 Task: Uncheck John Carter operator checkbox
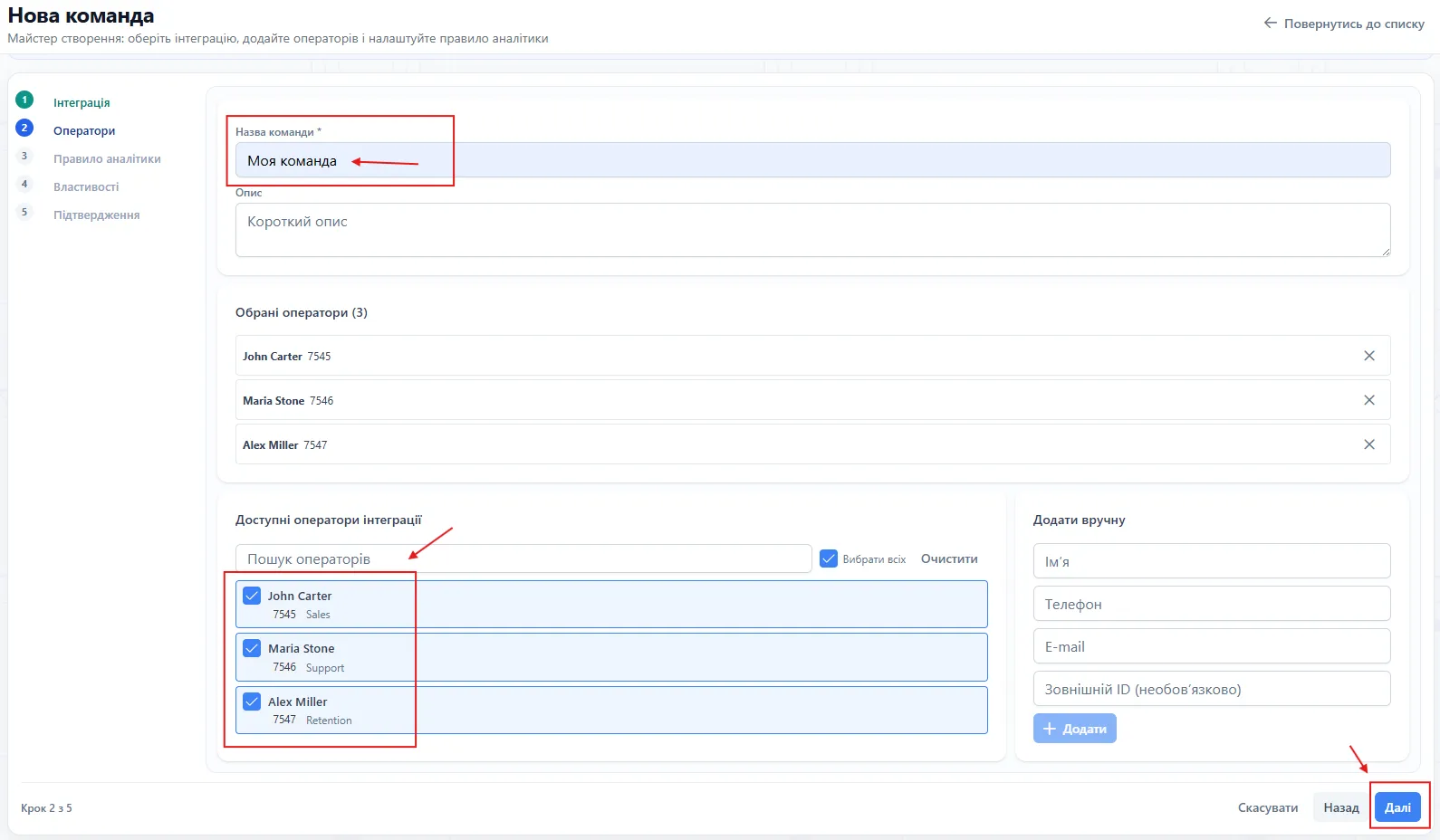click(252, 596)
